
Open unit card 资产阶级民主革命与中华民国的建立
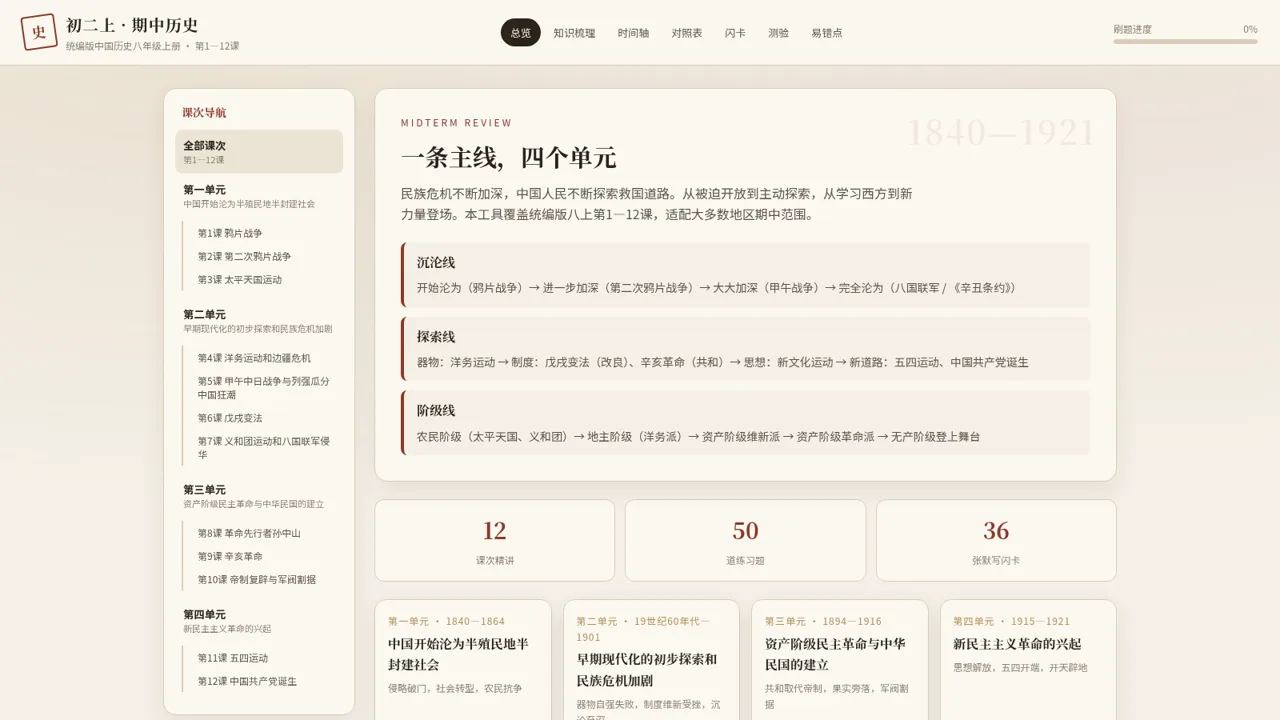(839, 660)
